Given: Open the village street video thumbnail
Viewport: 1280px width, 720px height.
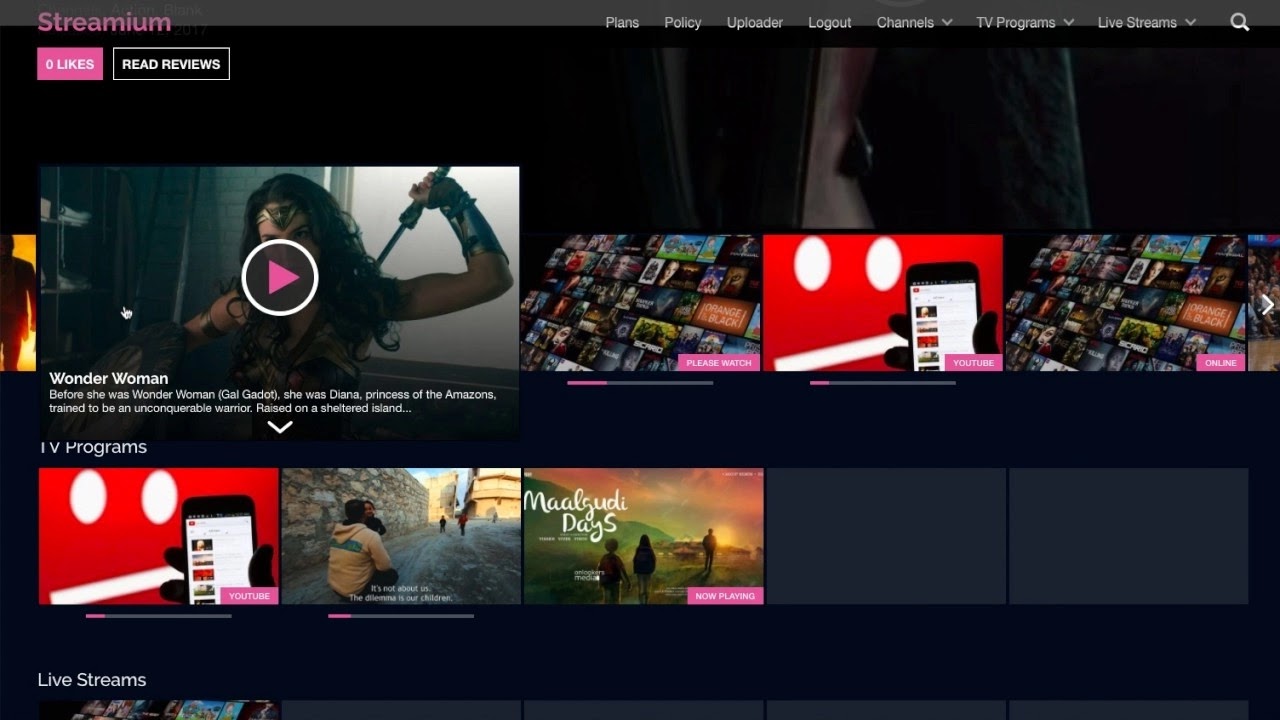Looking at the screenshot, I should (x=401, y=536).
